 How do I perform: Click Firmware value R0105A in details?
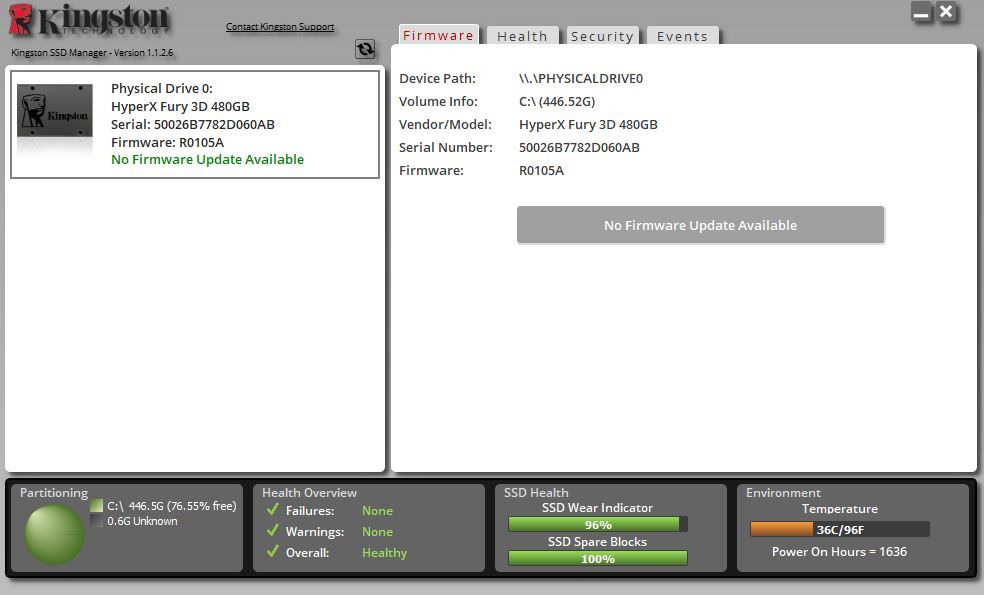pos(542,171)
